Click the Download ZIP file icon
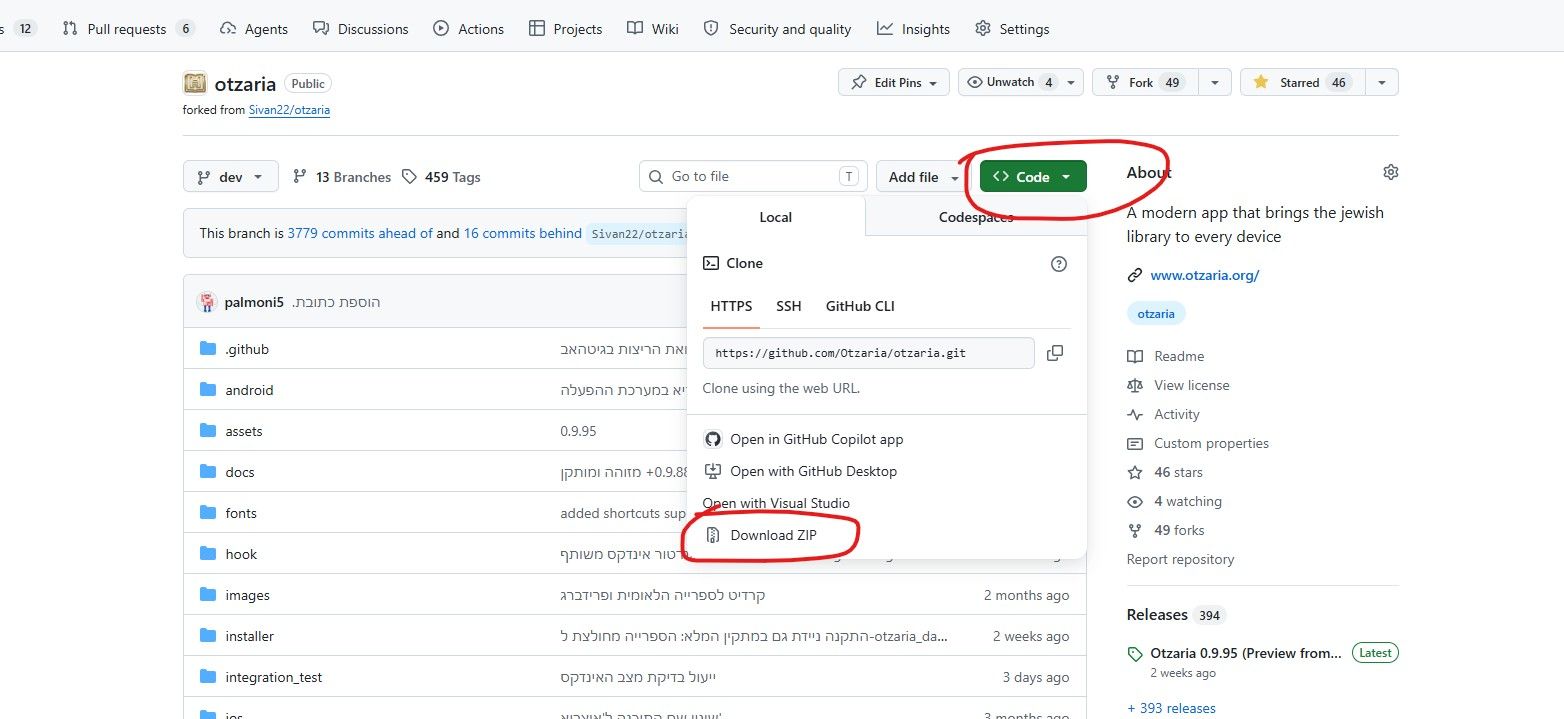 click(x=713, y=535)
